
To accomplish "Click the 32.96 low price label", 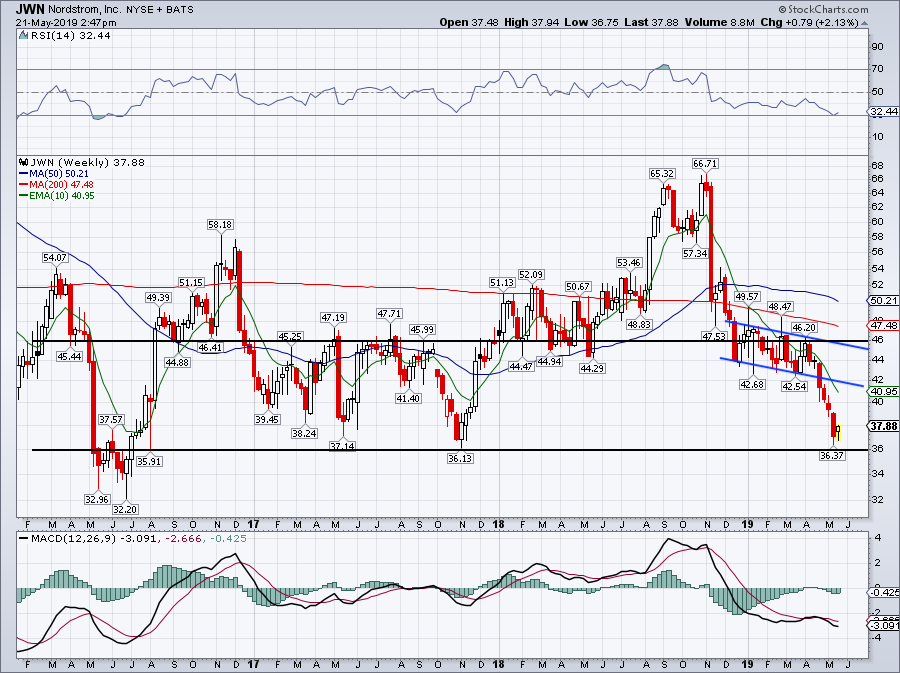I will [x=97, y=500].
